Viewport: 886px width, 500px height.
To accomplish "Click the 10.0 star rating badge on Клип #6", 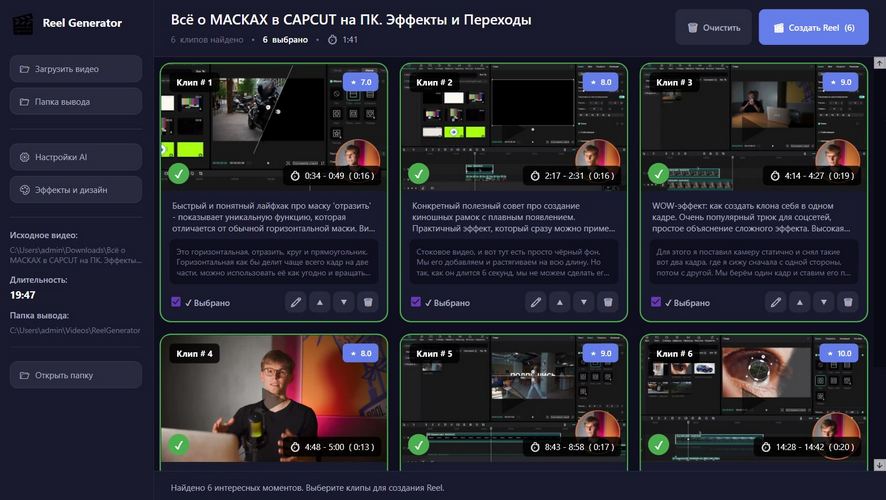I will tap(839, 354).
